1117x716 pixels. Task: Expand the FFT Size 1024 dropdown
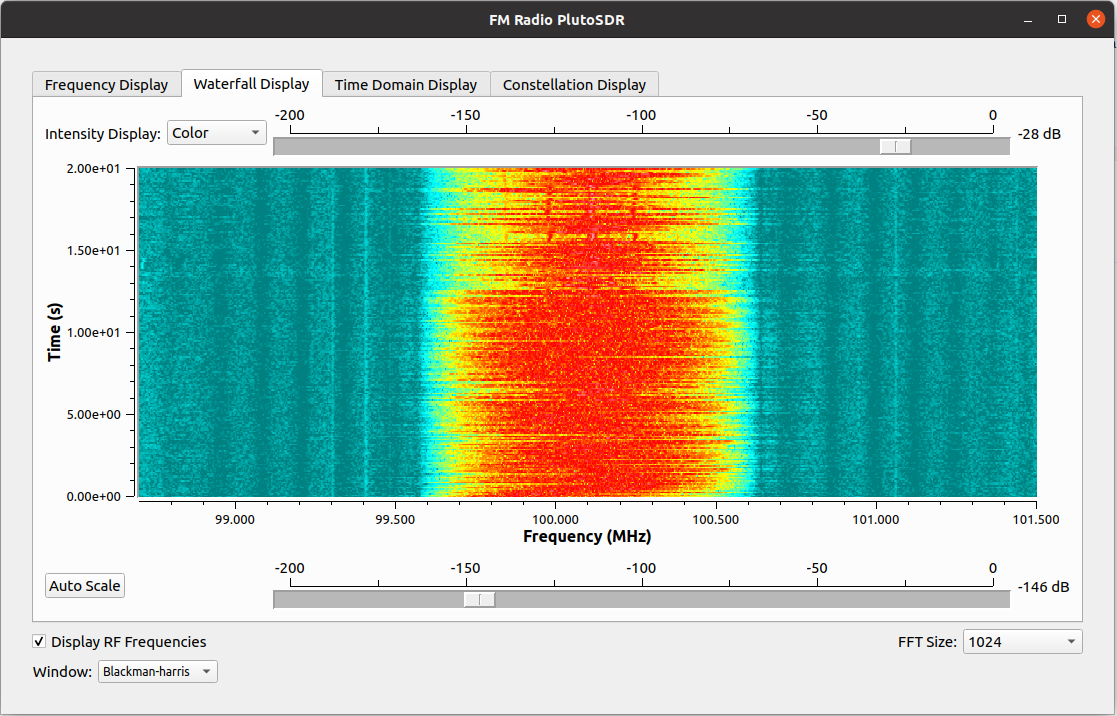click(1021, 642)
